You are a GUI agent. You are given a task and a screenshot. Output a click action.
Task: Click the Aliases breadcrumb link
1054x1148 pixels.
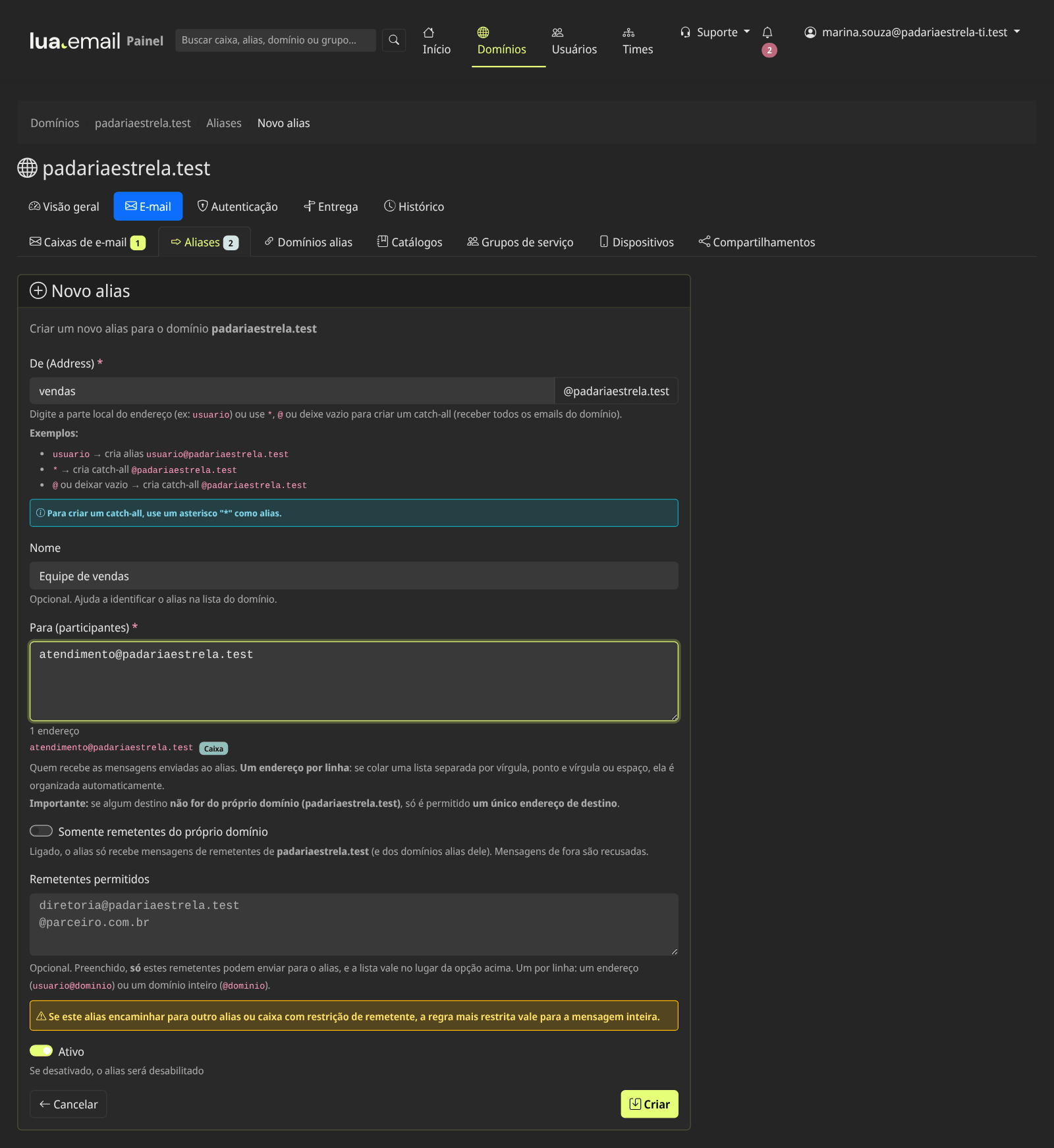[x=224, y=123]
